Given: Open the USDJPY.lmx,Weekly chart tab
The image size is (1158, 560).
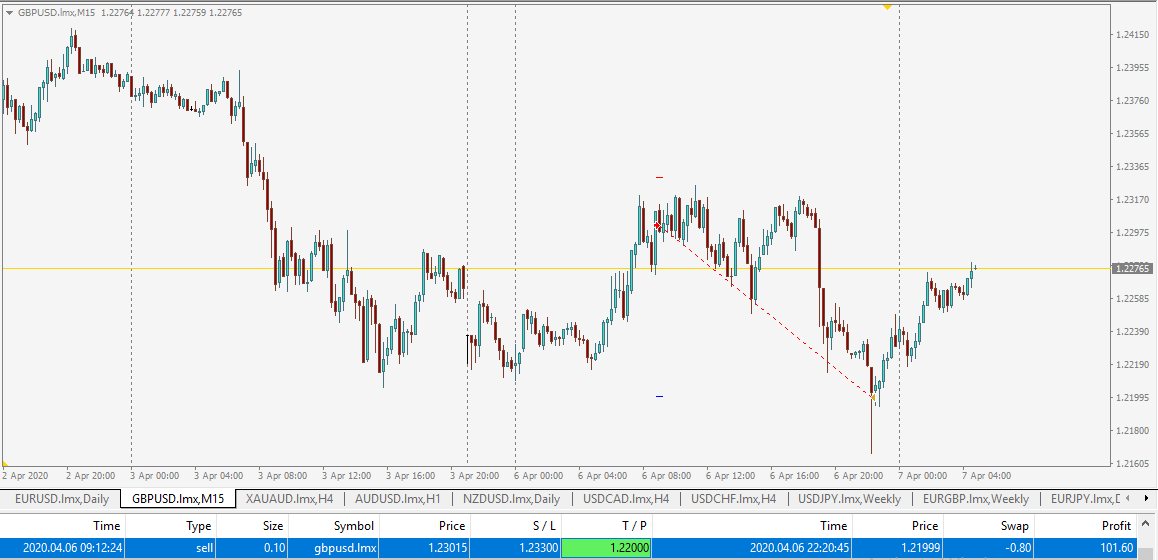Looking at the screenshot, I should pos(849,499).
